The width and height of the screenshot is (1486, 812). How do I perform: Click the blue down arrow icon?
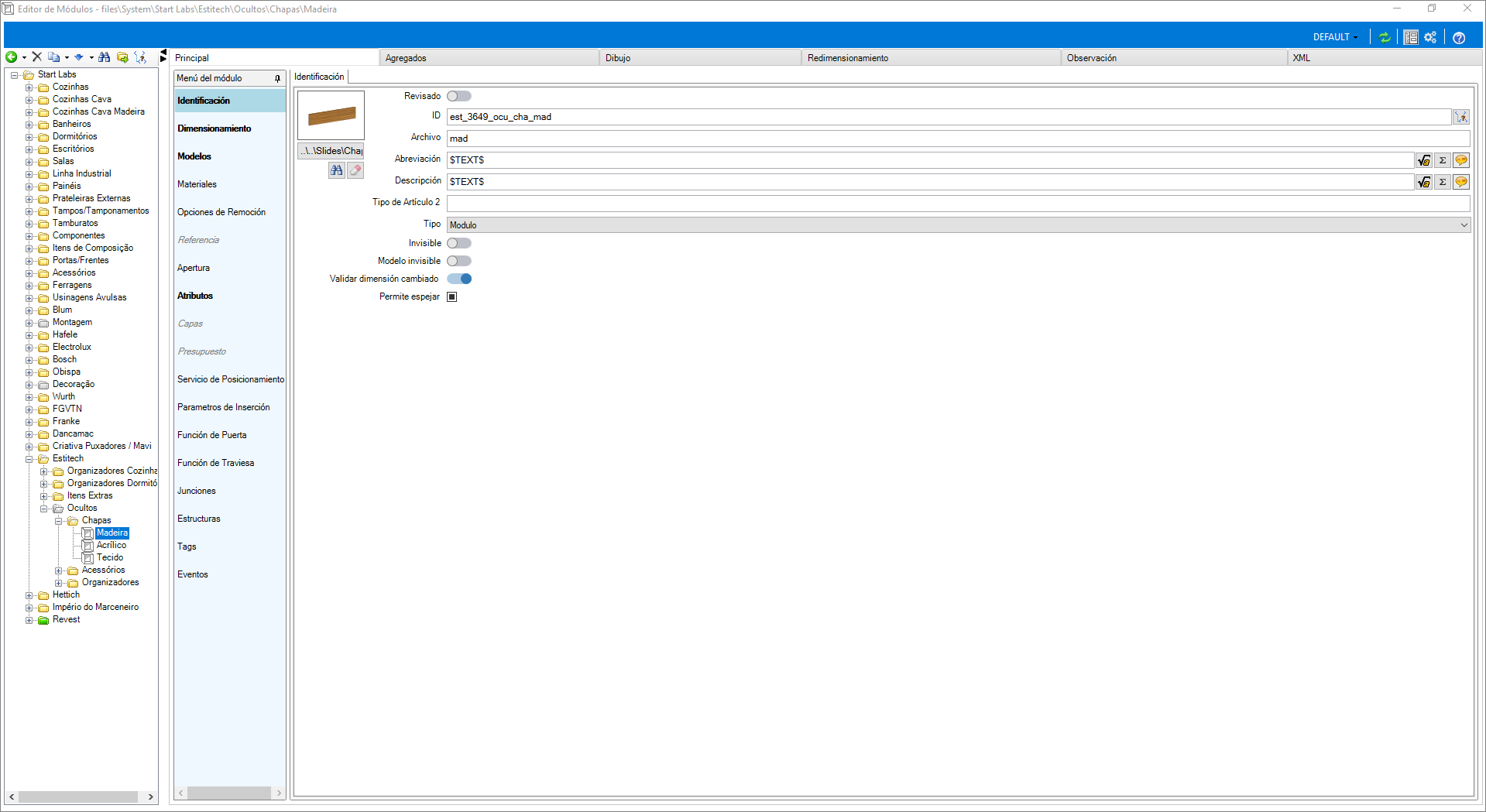pyautogui.click(x=78, y=57)
